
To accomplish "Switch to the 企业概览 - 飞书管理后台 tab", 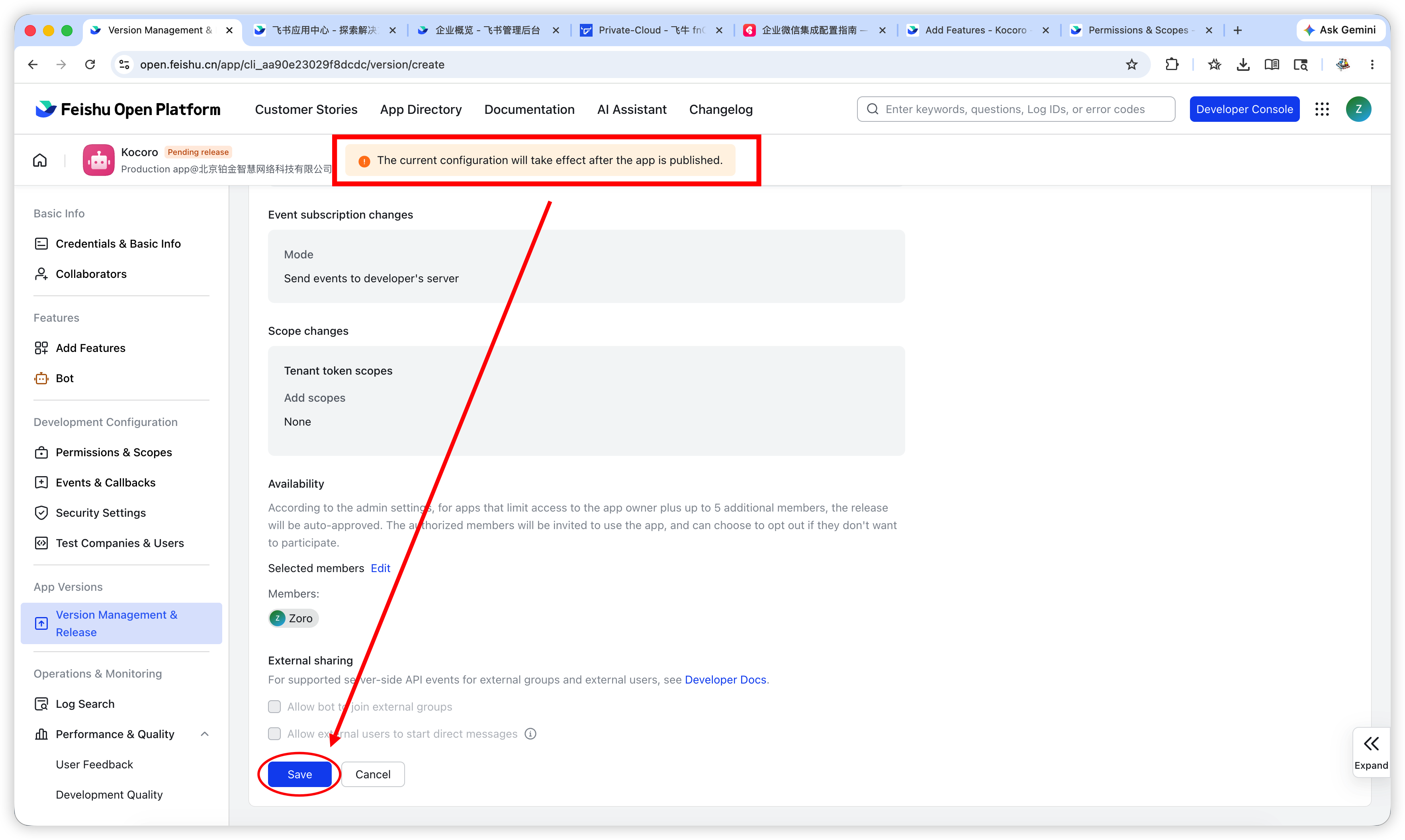I will pos(487,31).
